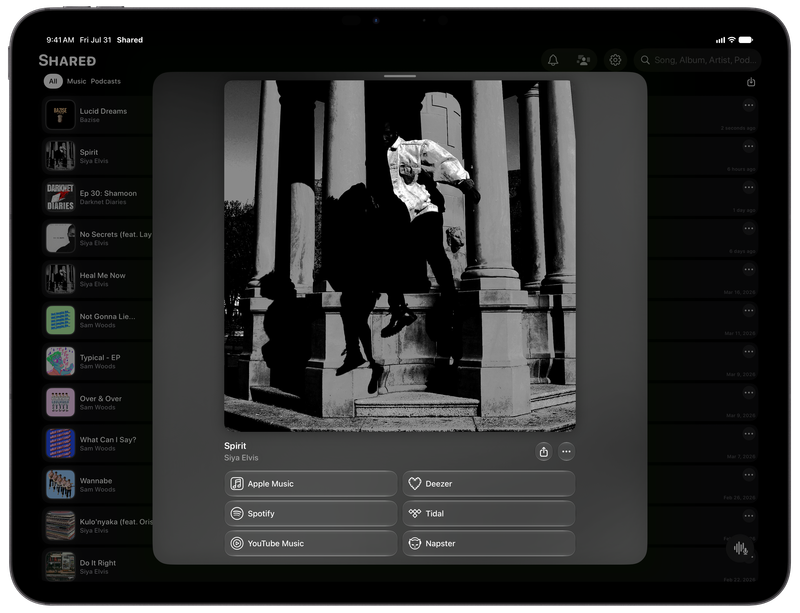Screen dimensions: 800x613
Task: Open settings gear icon
Action: (x=615, y=60)
